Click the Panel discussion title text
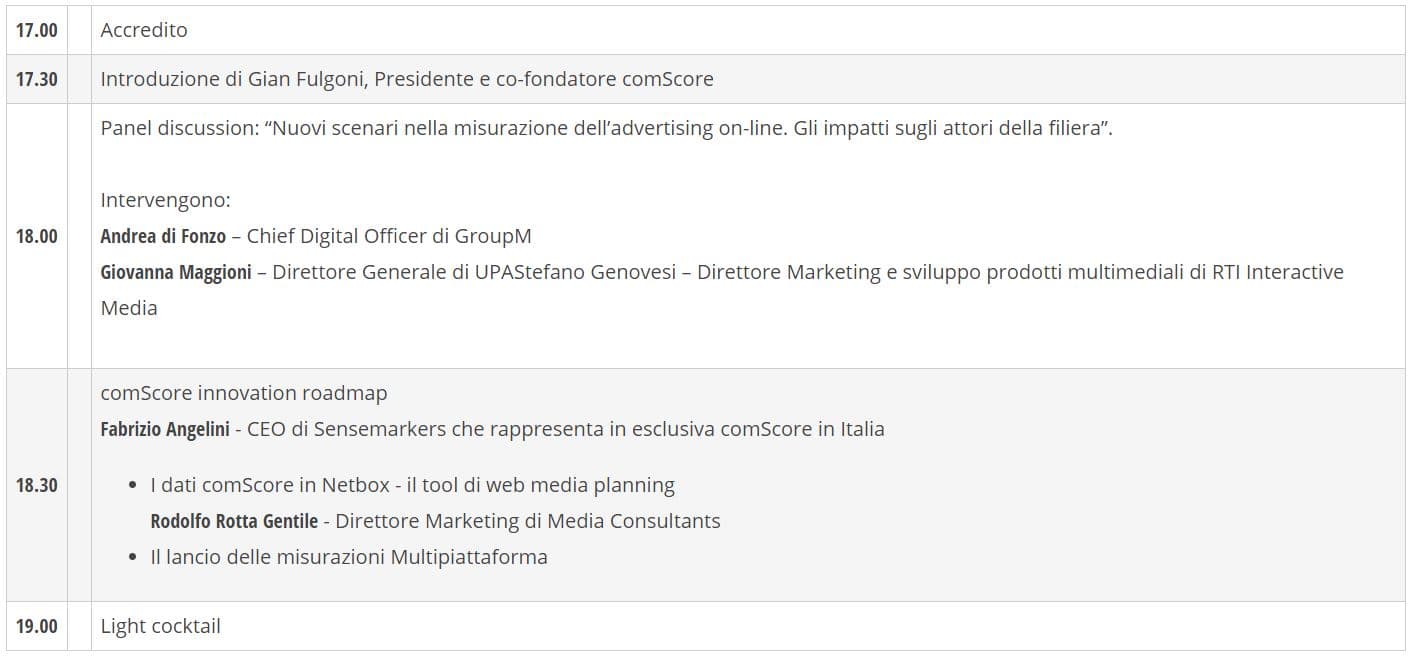 click(606, 129)
